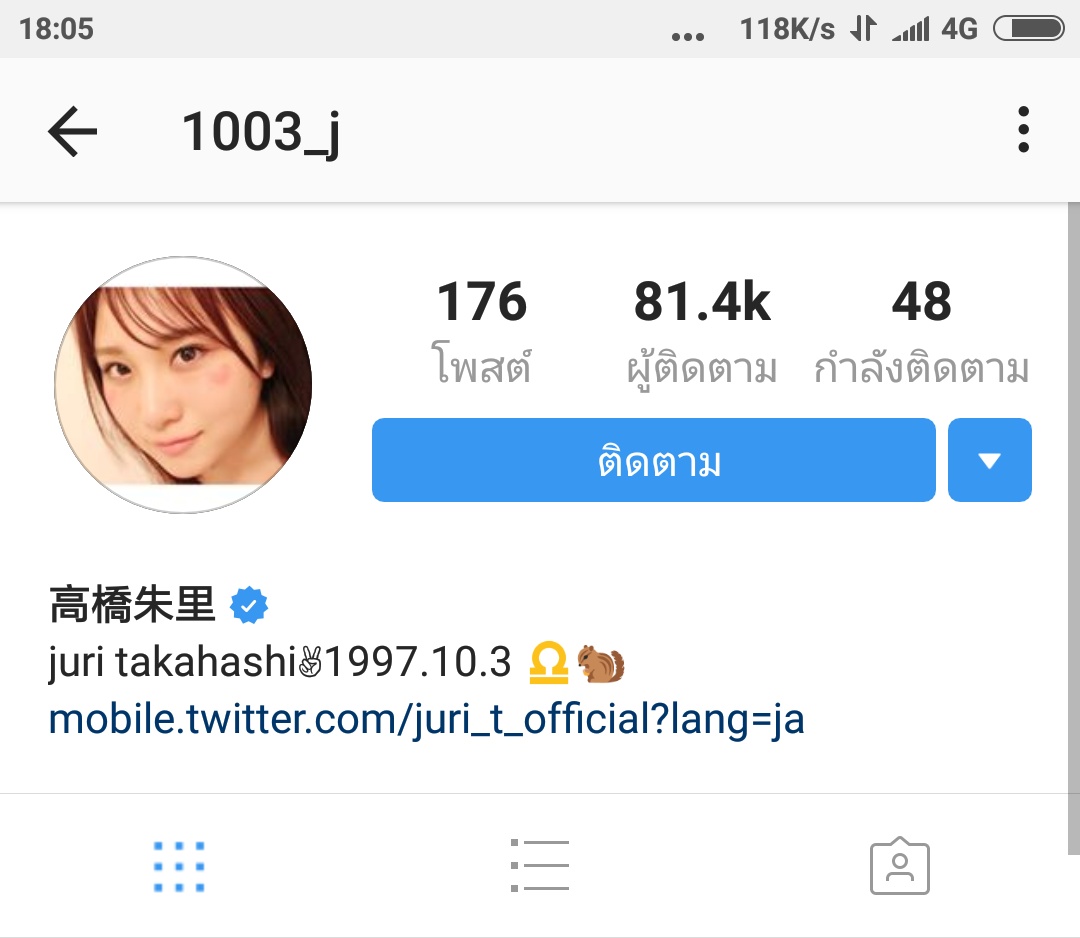Switch to list view of posts

[540, 866]
